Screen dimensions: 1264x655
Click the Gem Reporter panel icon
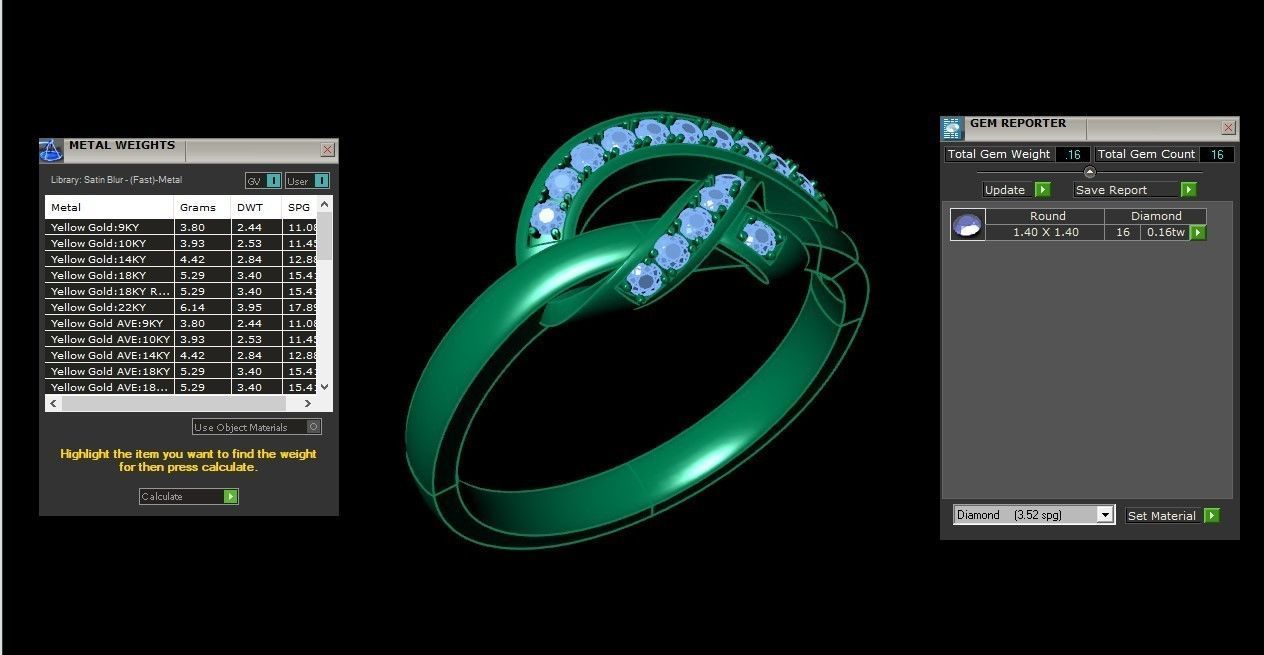pos(952,128)
